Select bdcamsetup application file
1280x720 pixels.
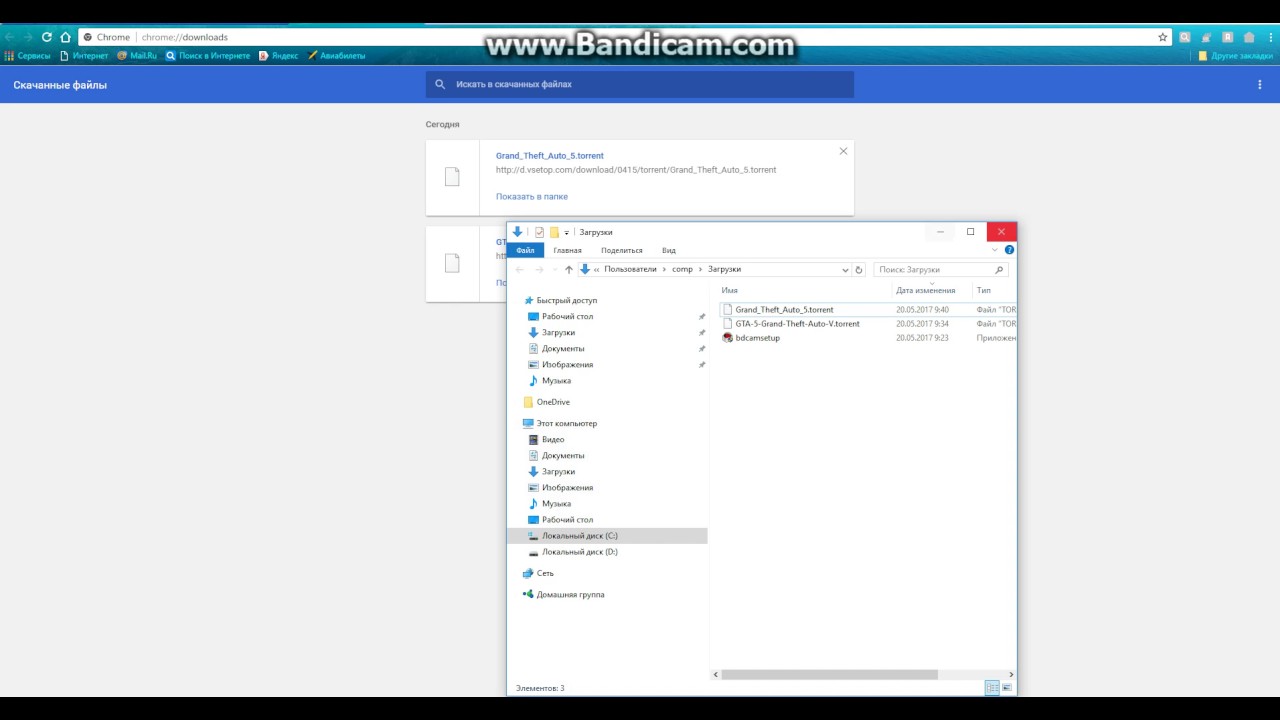tap(757, 338)
